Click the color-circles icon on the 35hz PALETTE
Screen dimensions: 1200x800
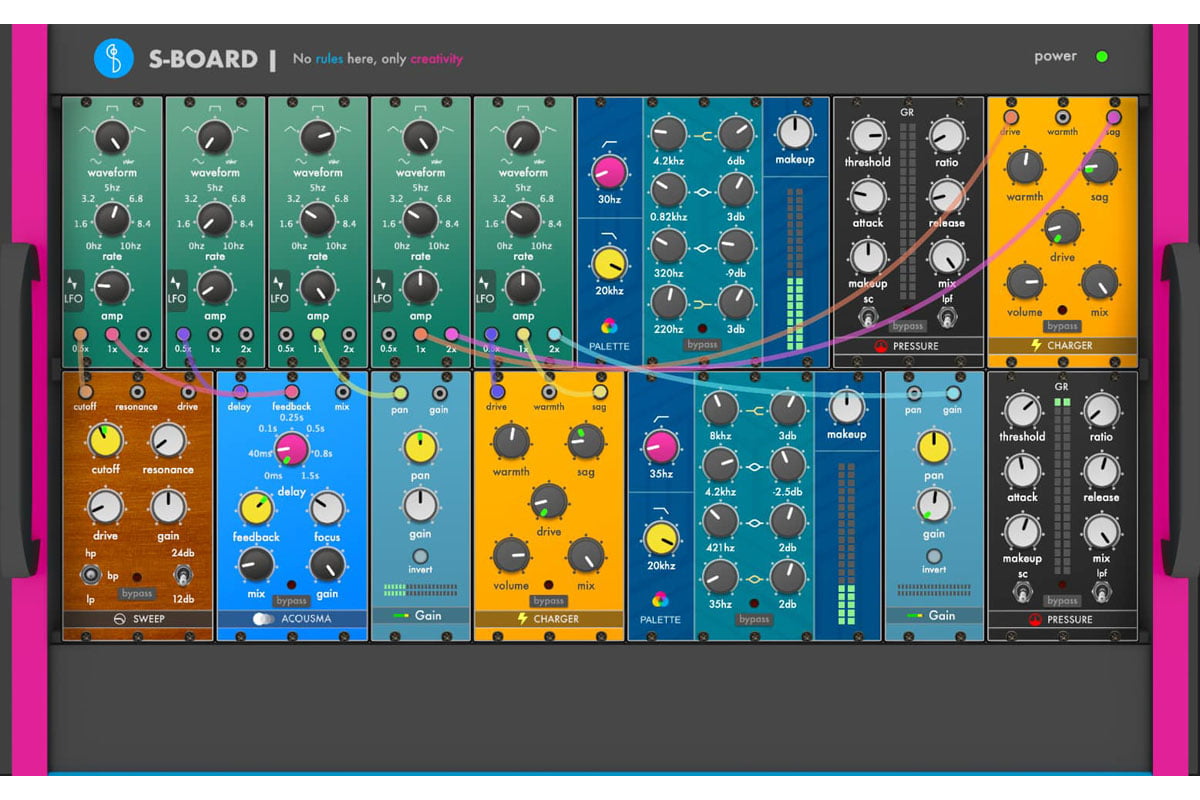(x=659, y=600)
